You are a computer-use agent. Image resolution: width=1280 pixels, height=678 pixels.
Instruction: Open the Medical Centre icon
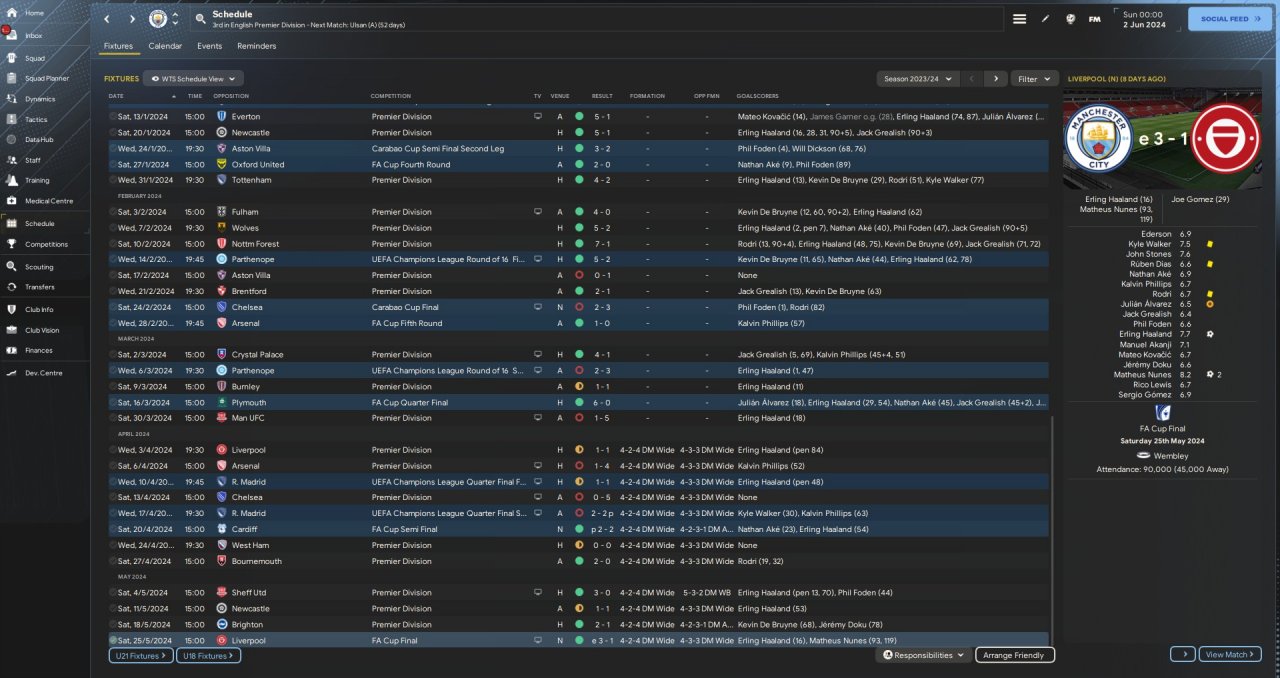coord(13,201)
